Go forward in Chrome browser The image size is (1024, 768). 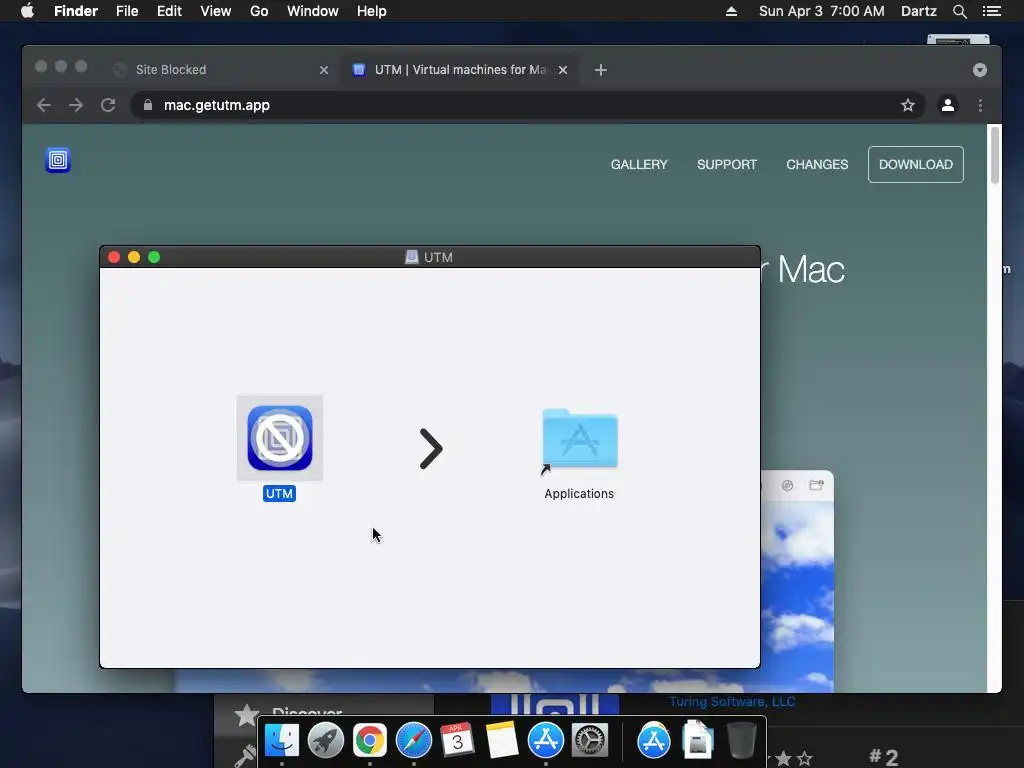(76, 105)
